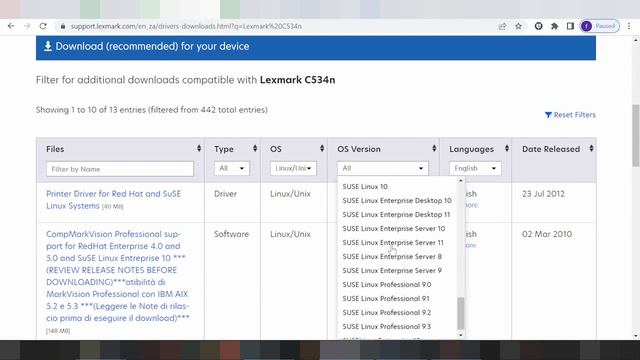The image size is (640, 360).
Task: Click dropdown list scroll down arrow
Action: pyautogui.click(x=461, y=335)
